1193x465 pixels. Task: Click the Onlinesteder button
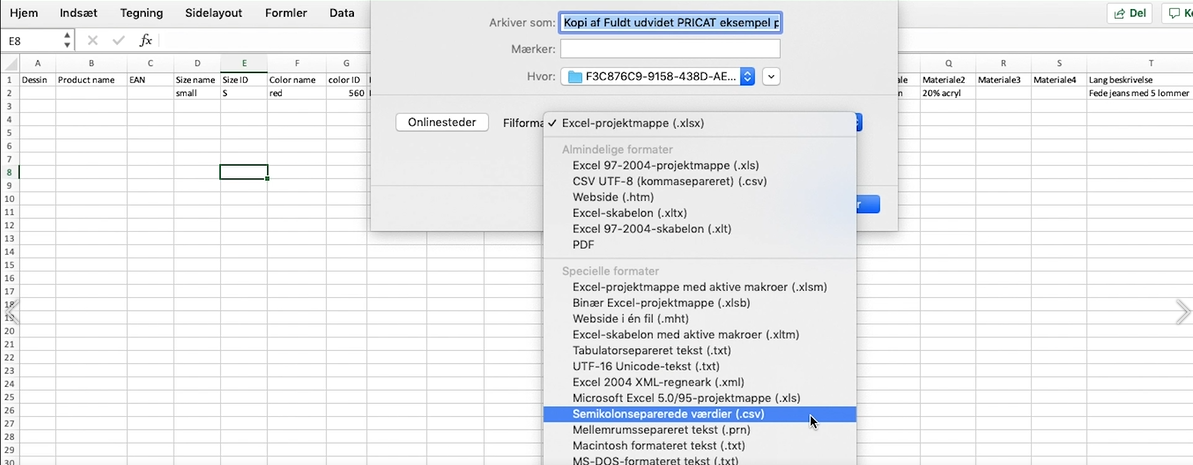click(442, 122)
